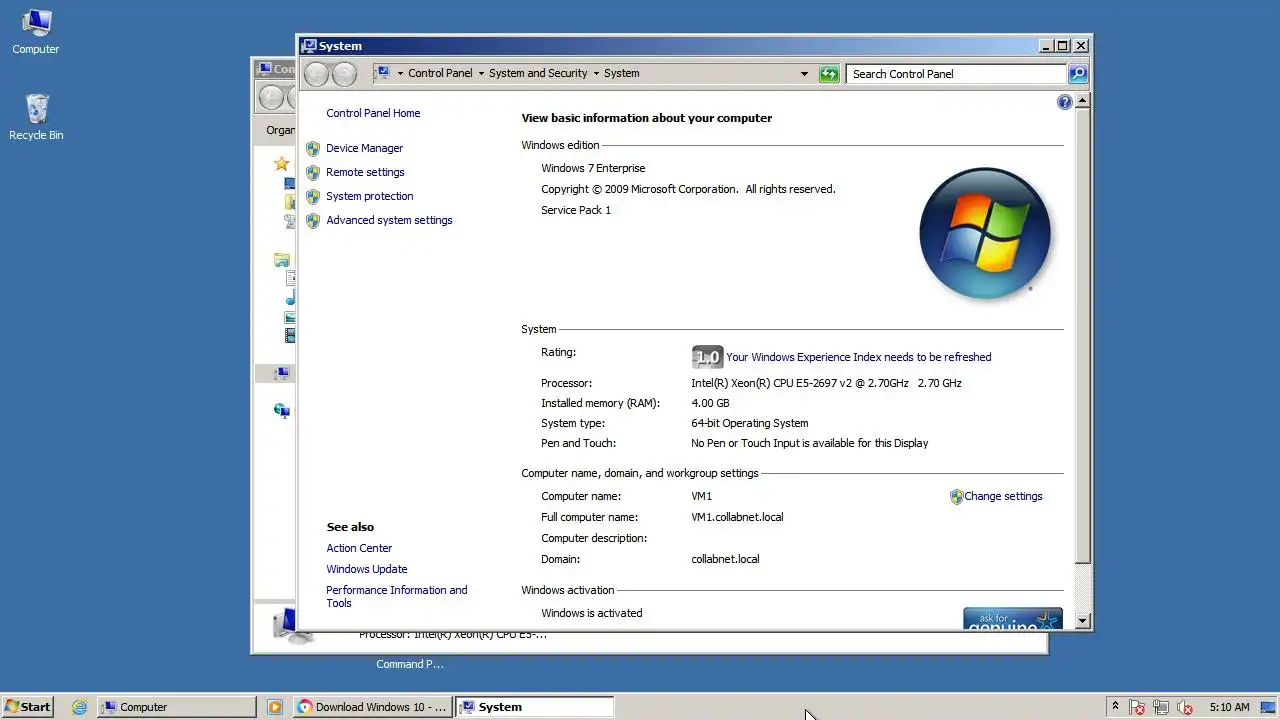1280x720 pixels.
Task: Click network tray icon
Action: [1161, 707]
